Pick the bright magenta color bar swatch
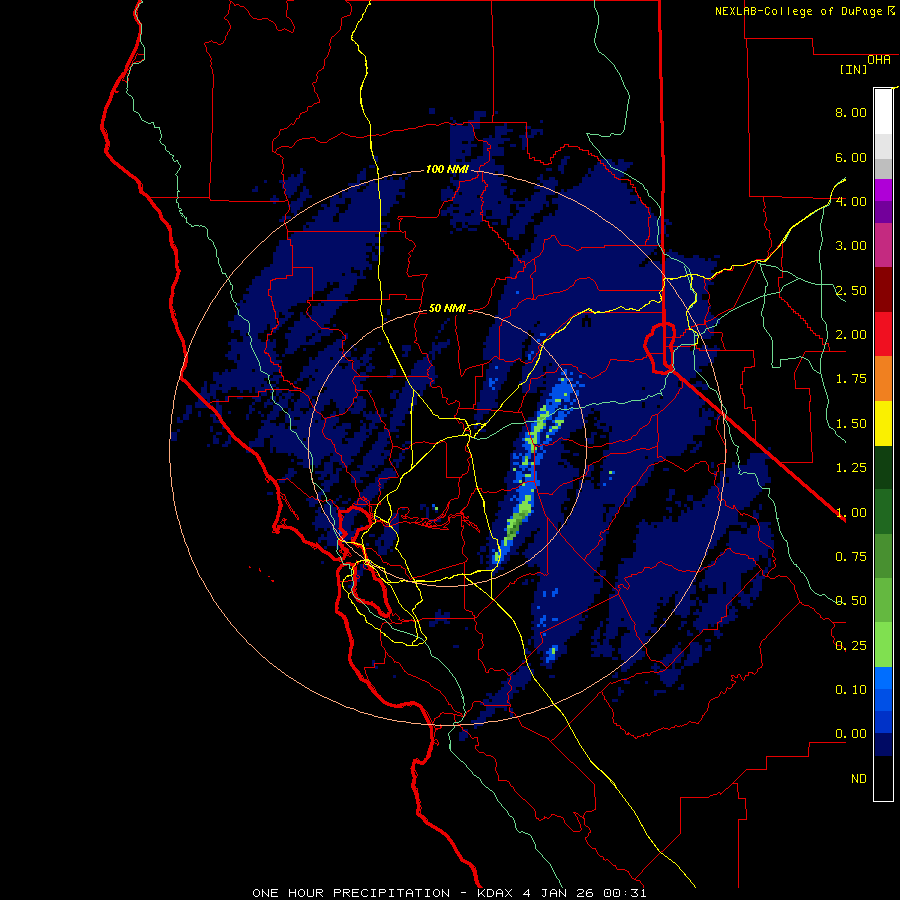900x900 pixels. [883, 190]
